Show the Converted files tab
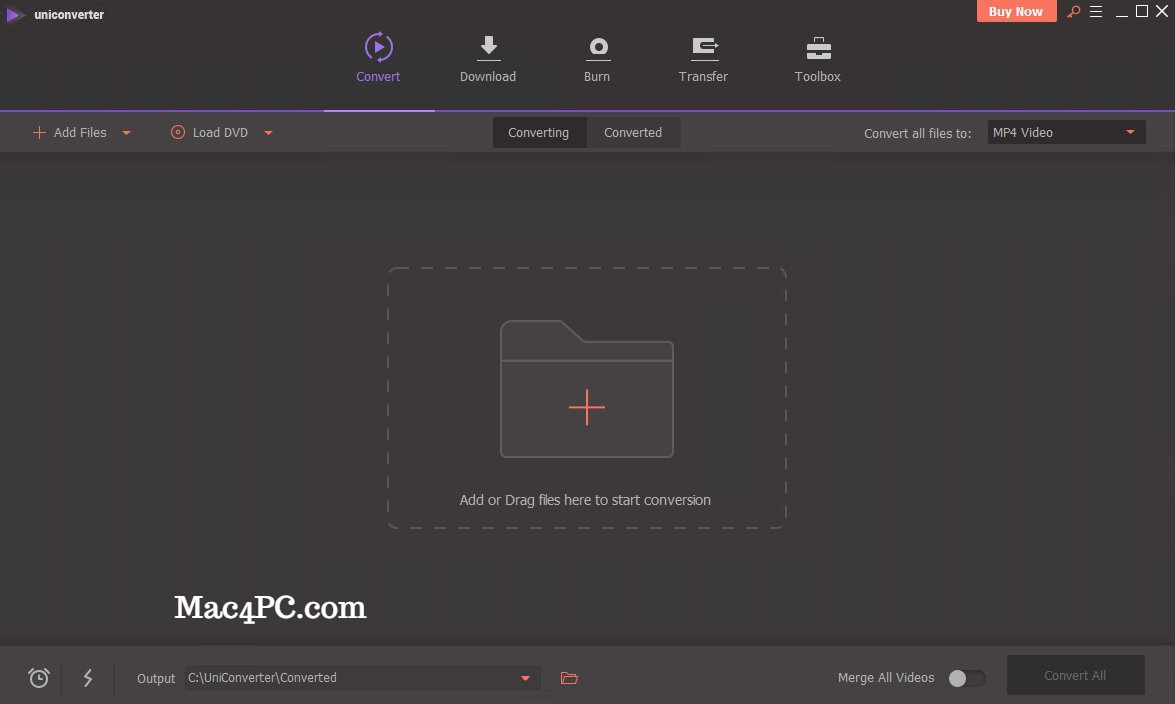Image resolution: width=1175 pixels, height=704 pixels. (633, 133)
